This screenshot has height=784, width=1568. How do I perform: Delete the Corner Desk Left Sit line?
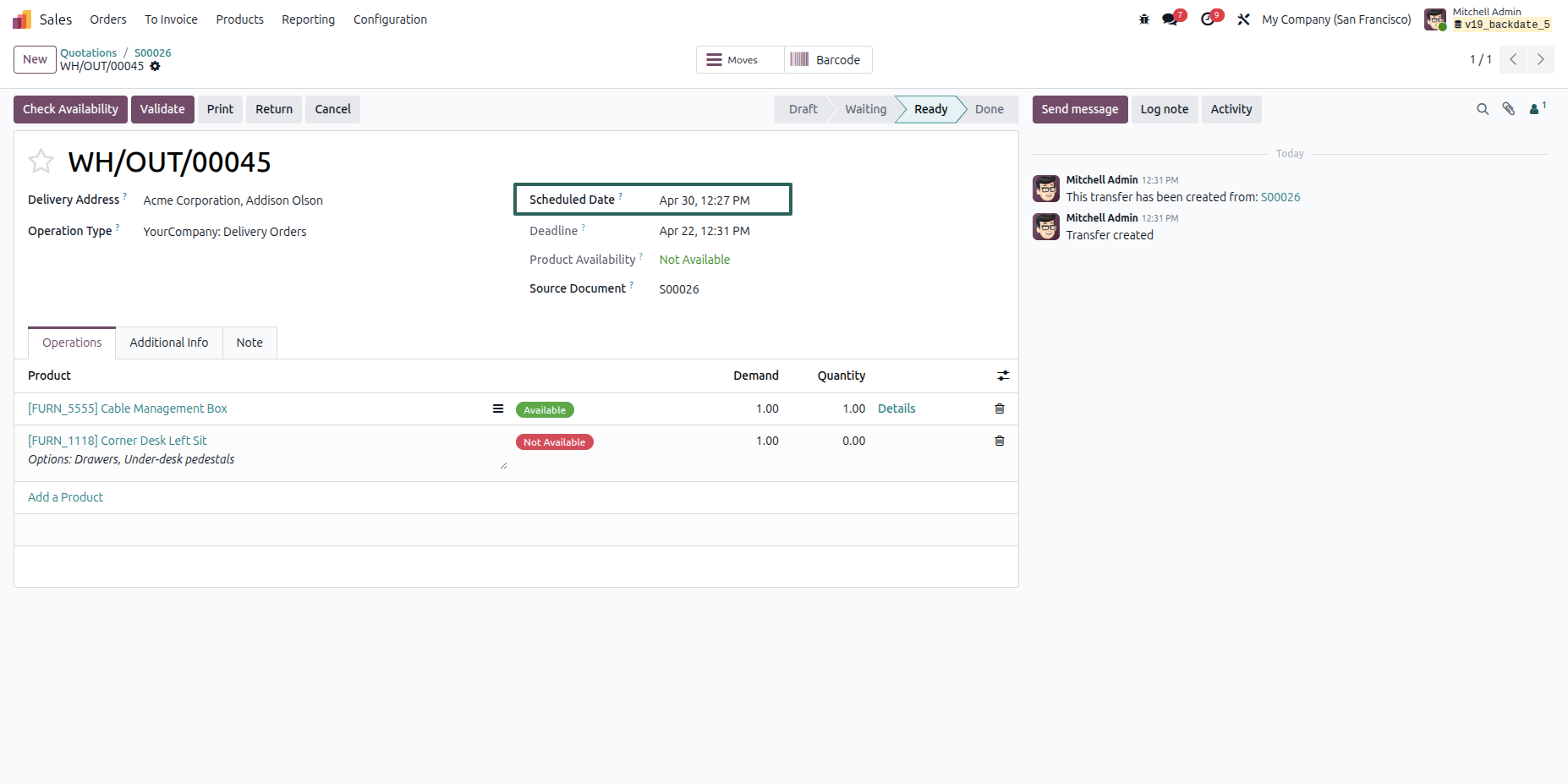(1000, 441)
